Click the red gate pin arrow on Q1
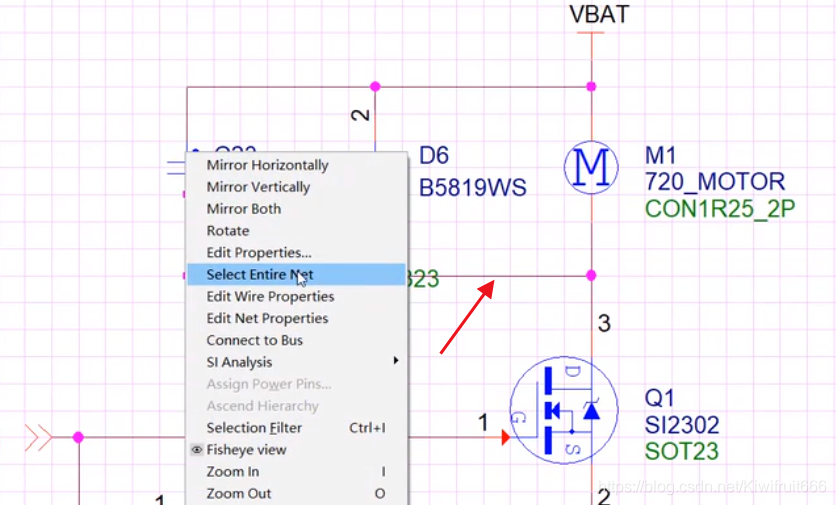 coord(506,437)
